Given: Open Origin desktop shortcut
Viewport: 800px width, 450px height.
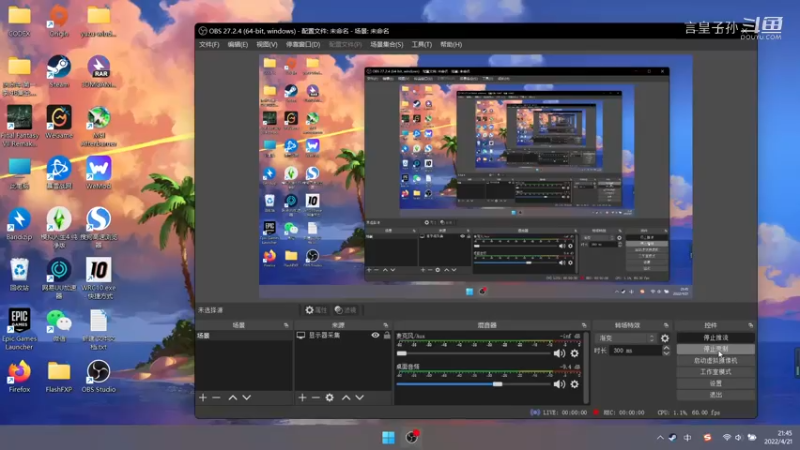Looking at the screenshot, I should [x=59, y=20].
